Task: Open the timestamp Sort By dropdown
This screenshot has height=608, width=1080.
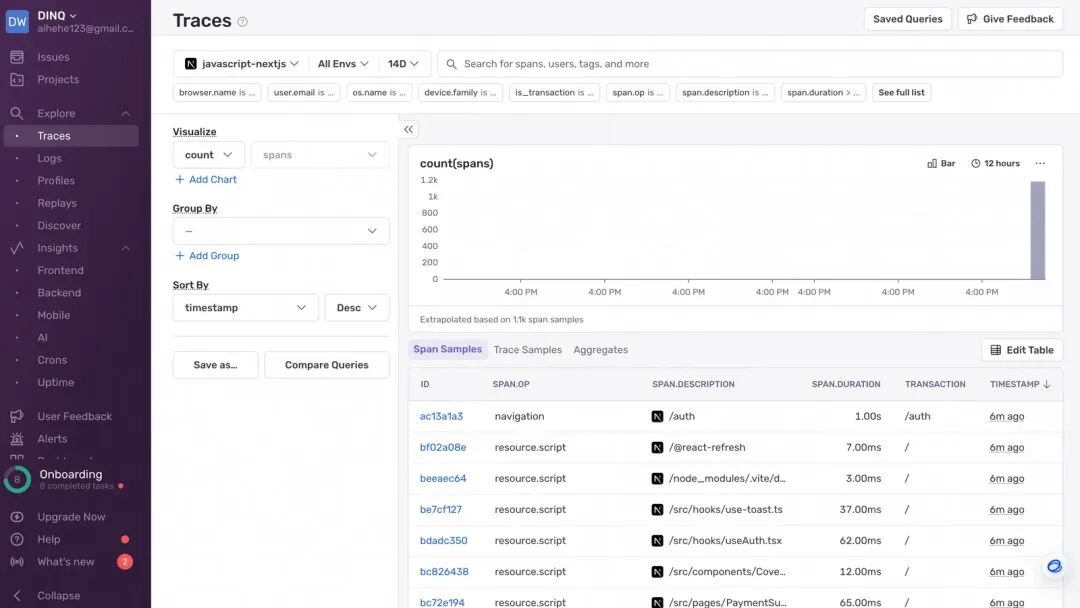Action: [x=245, y=308]
